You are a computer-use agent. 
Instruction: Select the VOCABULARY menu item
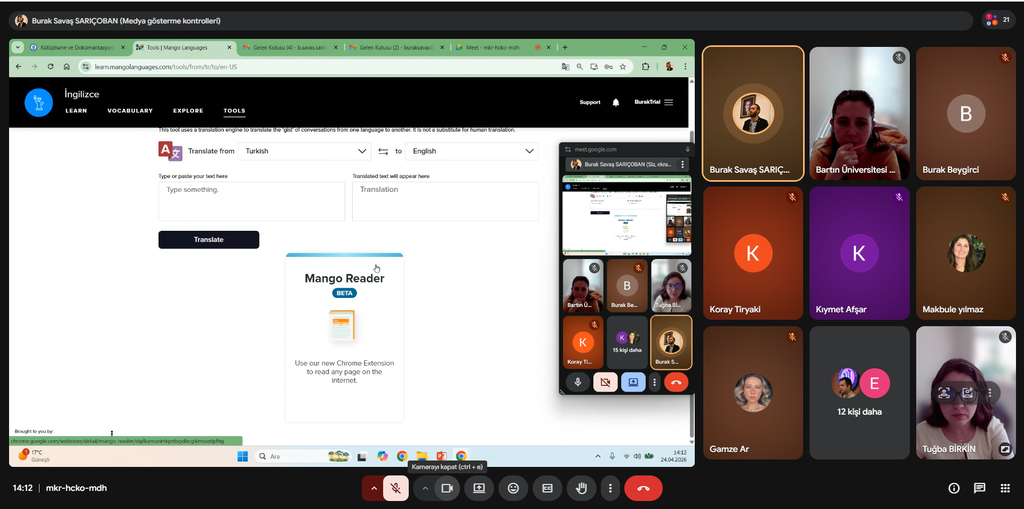130,111
